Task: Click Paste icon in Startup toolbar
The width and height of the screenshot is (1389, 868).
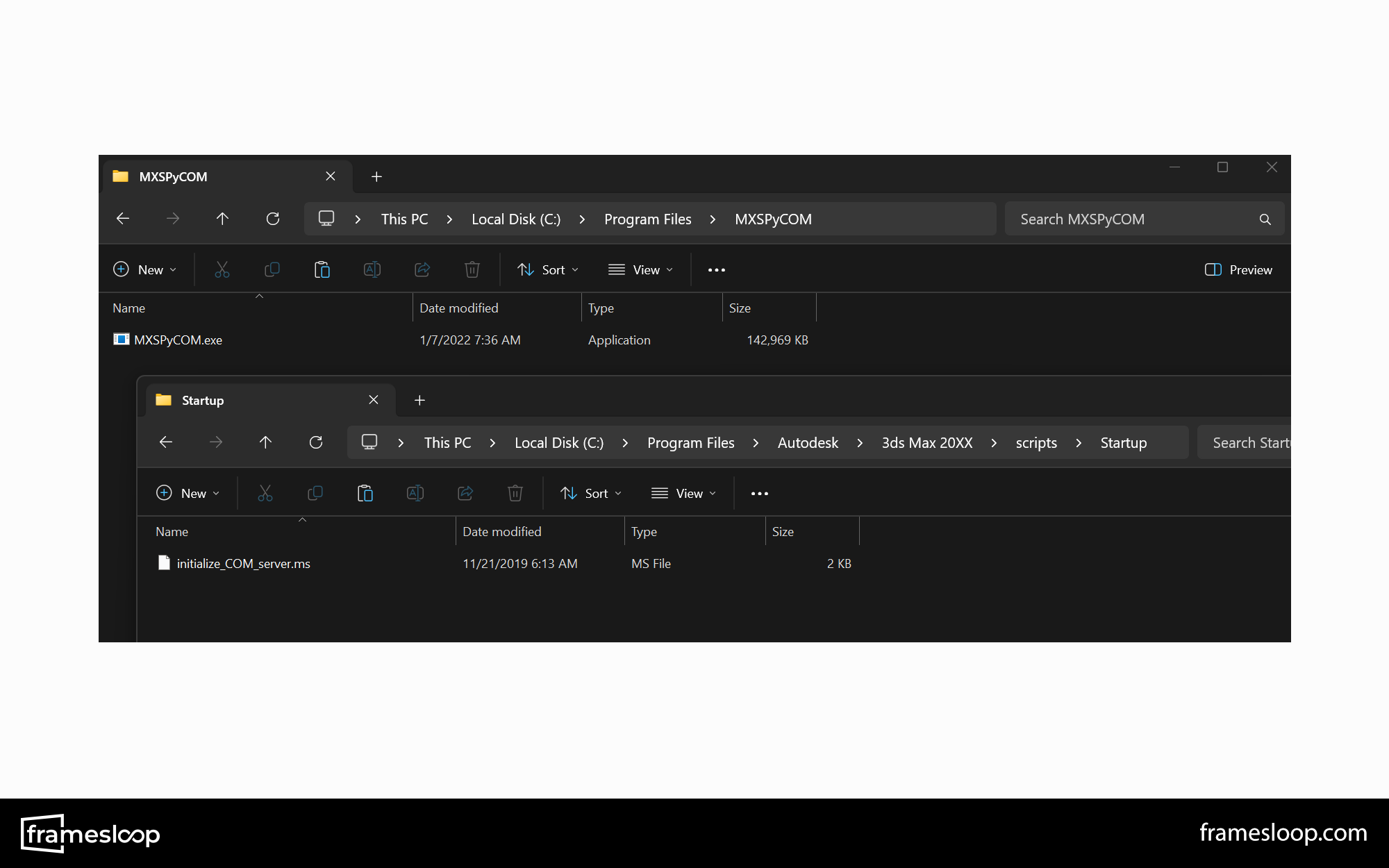Action: (x=365, y=493)
